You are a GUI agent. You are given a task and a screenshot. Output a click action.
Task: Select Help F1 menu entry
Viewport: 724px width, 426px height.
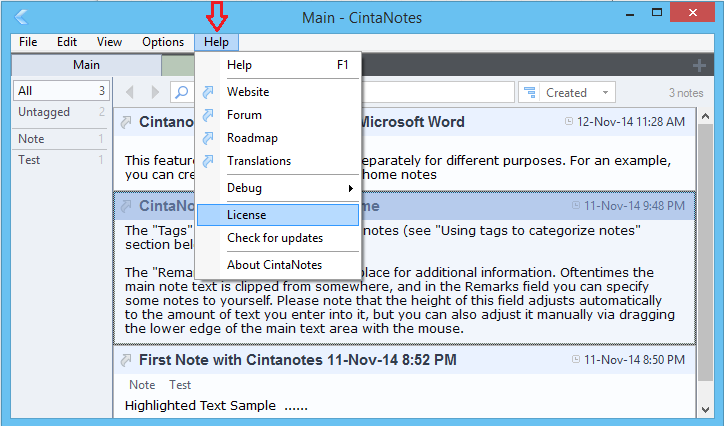click(278, 65)
